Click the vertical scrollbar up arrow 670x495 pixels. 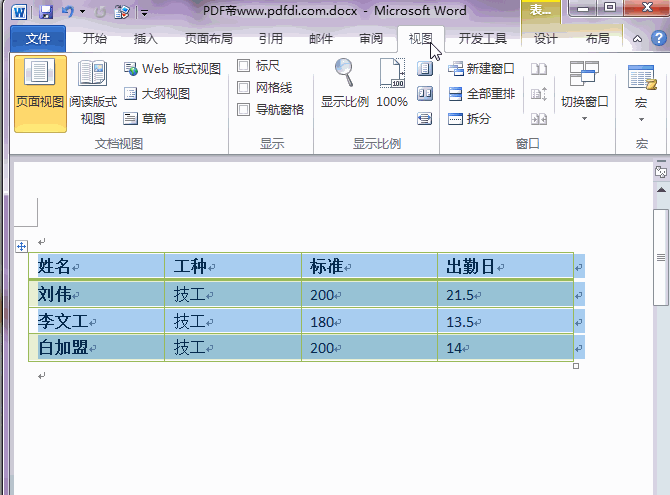pyautogui.click(x=661, y=189)
